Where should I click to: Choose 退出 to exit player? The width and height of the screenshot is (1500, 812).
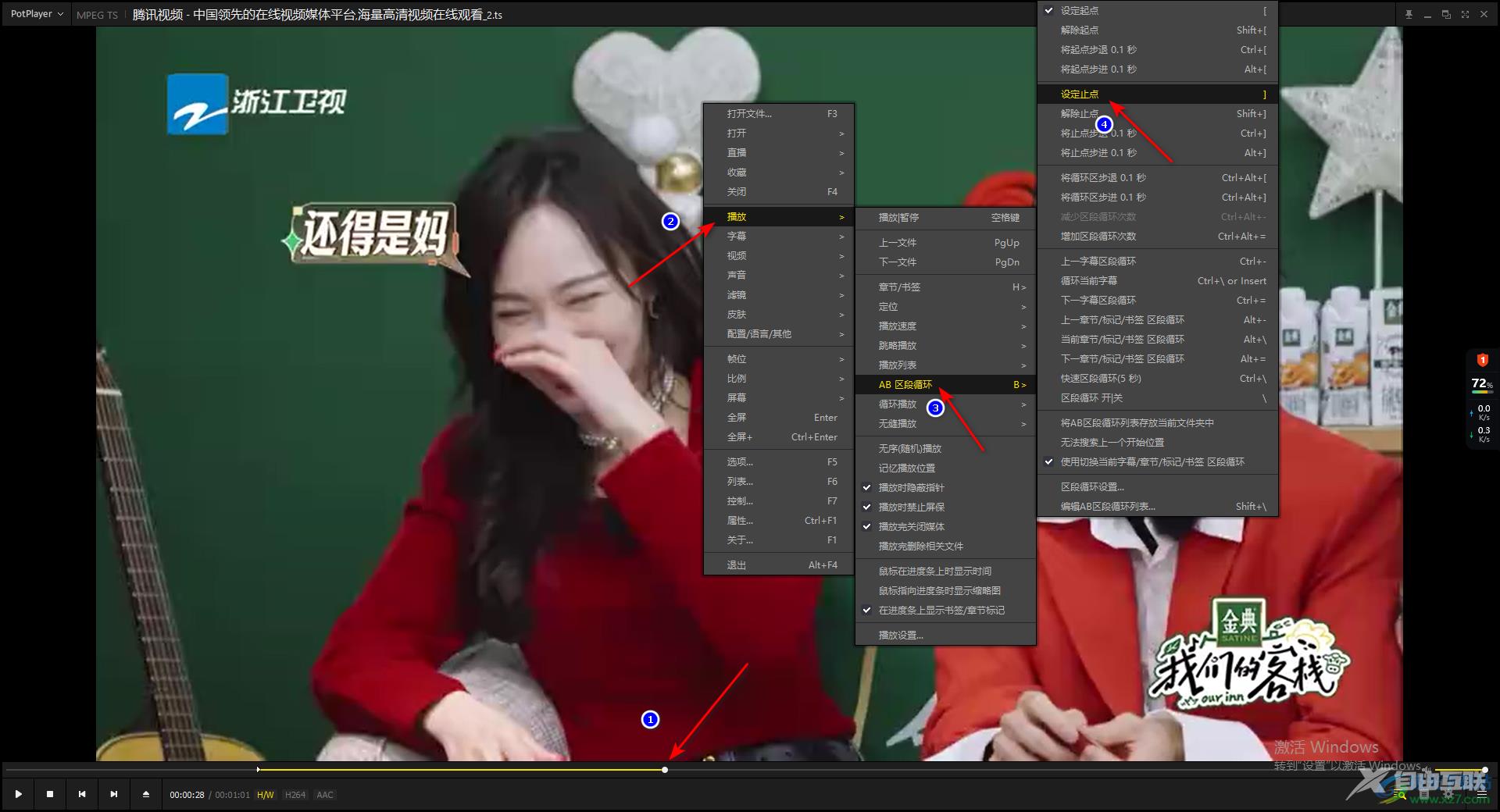click(x=779, y=564)
